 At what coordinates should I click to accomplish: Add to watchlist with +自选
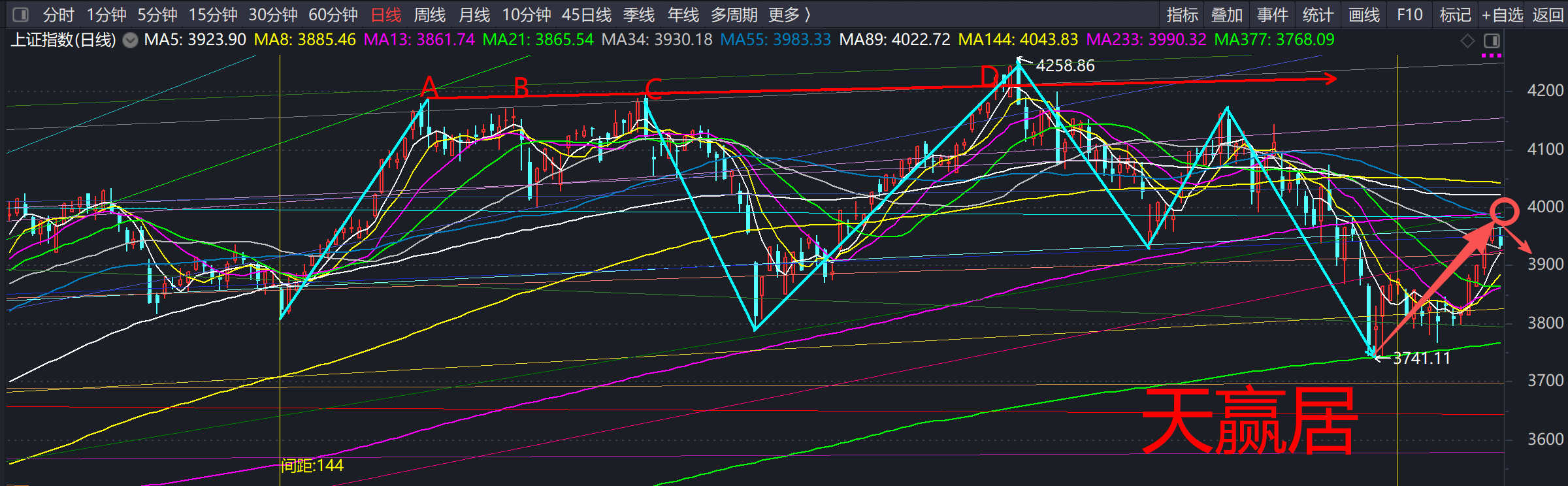click(x=1502, y=14)
